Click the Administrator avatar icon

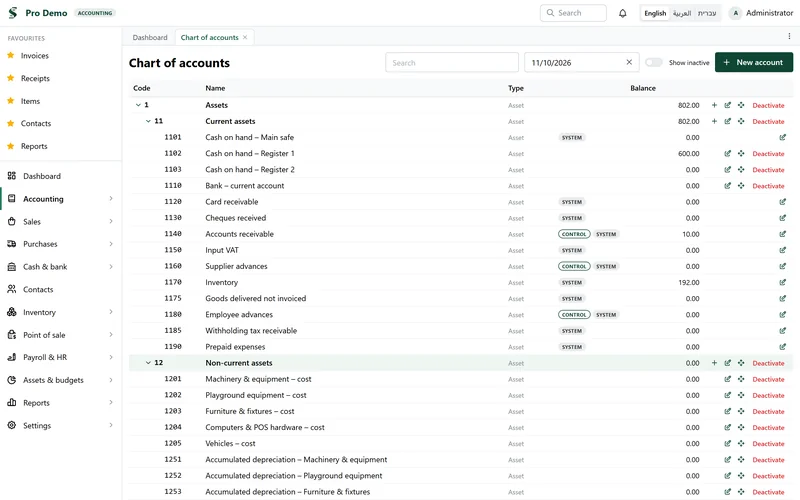(x=735, y=13)
